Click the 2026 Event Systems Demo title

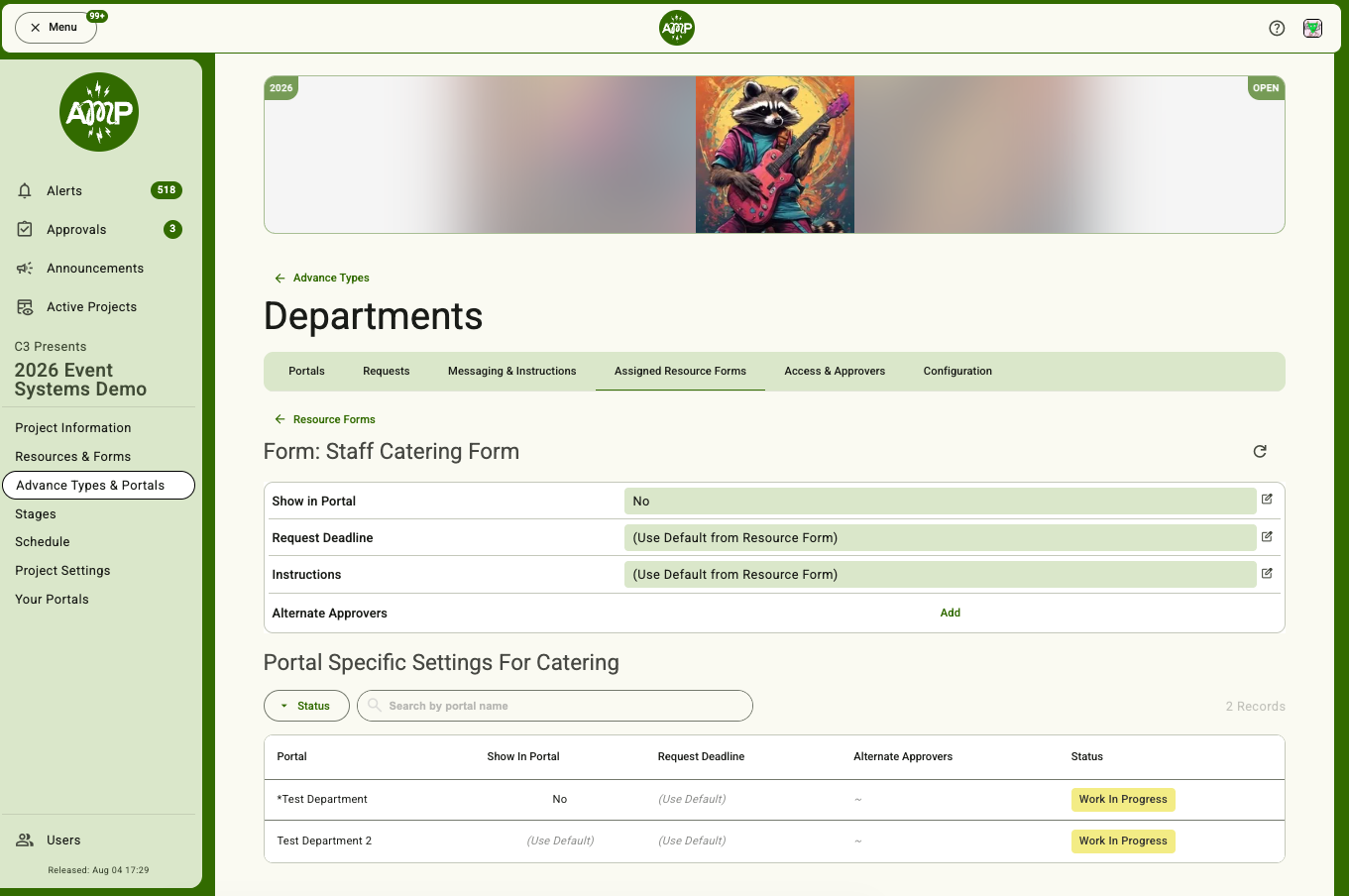(80, 380)
